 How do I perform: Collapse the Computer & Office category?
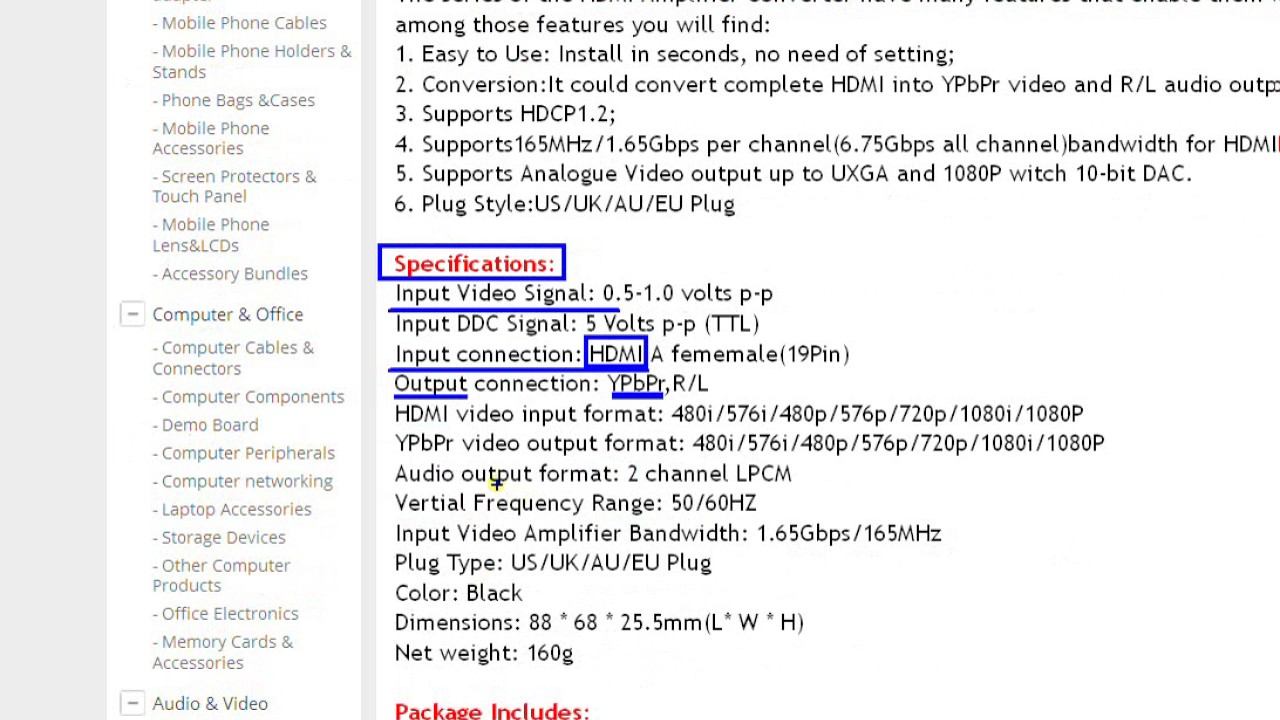click(x=132, y=314)
